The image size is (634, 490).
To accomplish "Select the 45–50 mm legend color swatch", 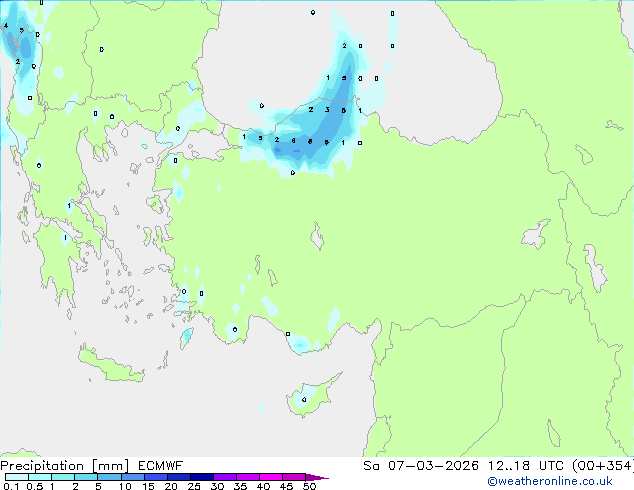I will tap(294, 477).
